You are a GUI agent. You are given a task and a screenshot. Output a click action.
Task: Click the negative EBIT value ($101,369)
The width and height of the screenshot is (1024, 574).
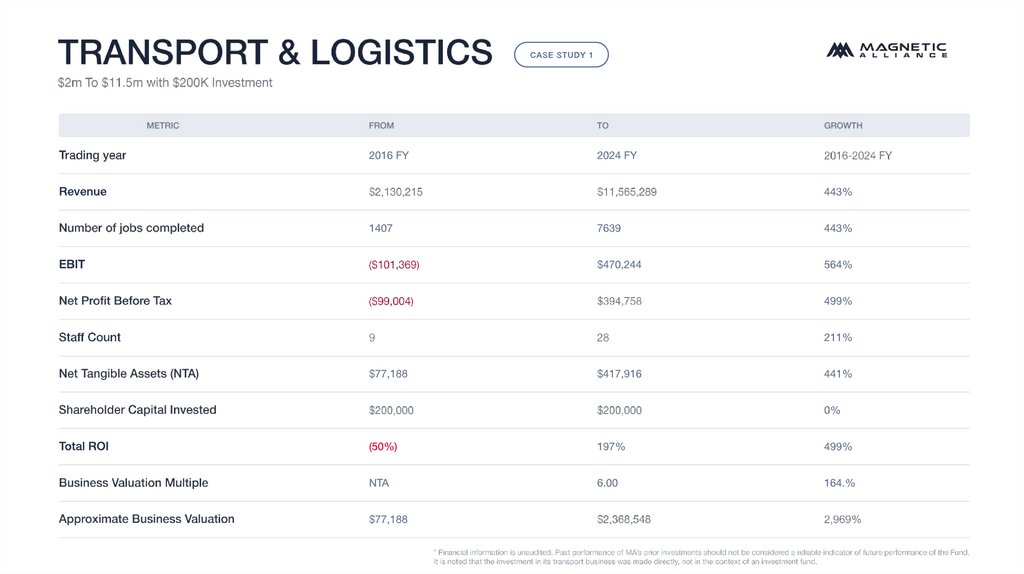pyautogui.click(x=394, y=265)
